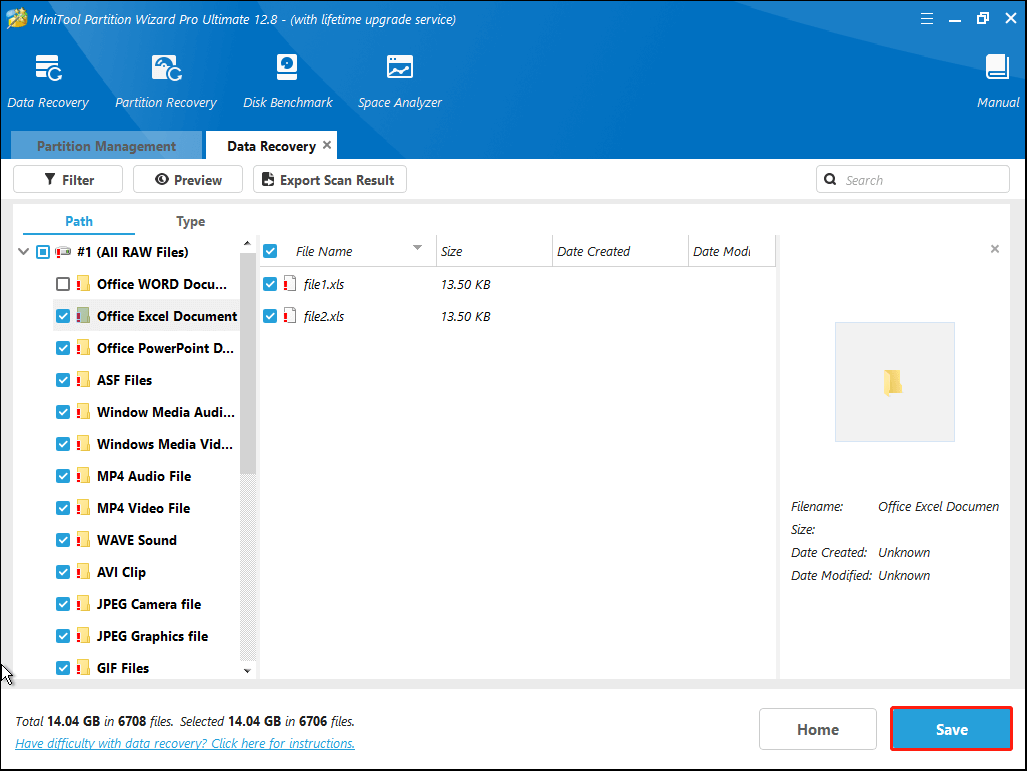
Task: Click the Save button
Action: pyautogui.click(x=950, y=729)
